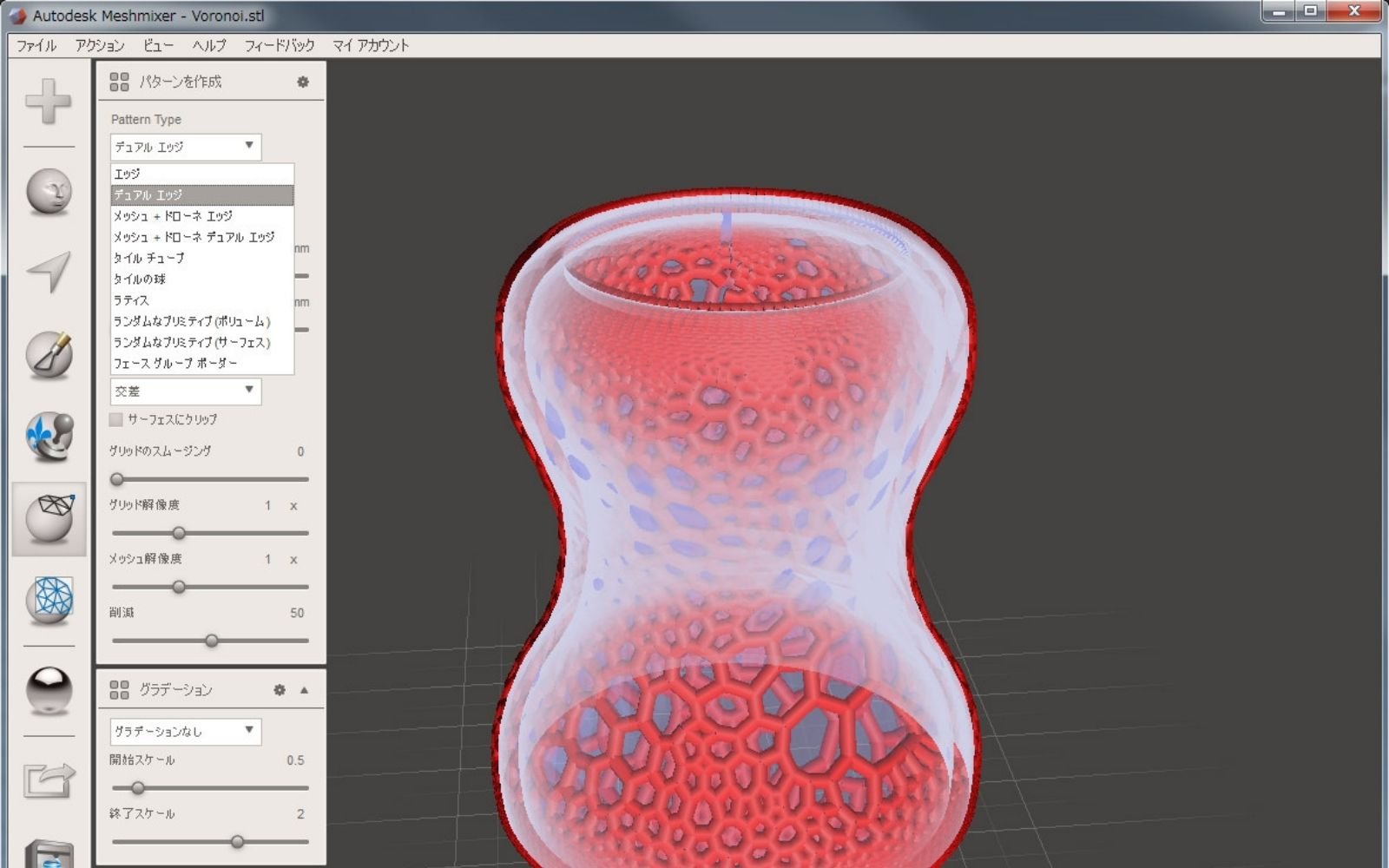Open the グラデーションなし dropdown
Viewport: 1389px width, 868px height.
tap(185, 731)
